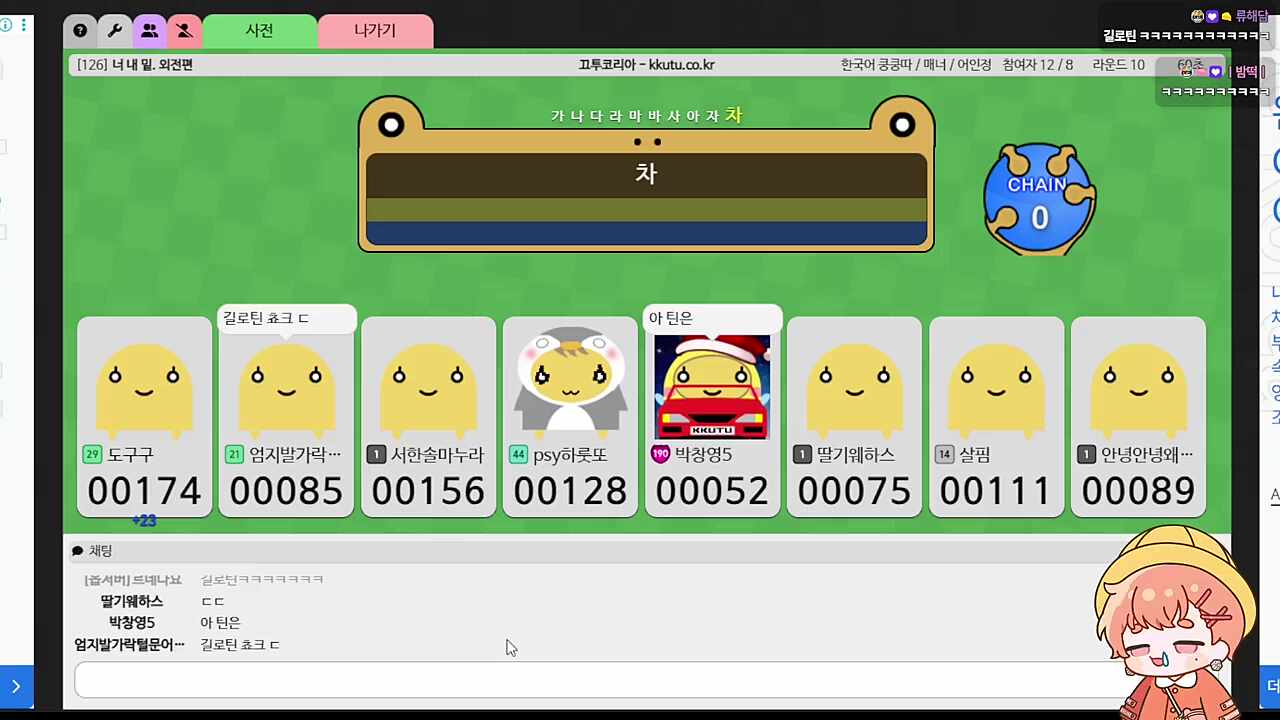Click speech bubble 아 틴은 above 박창영5

pyautogui.click(x=712, y=319)
